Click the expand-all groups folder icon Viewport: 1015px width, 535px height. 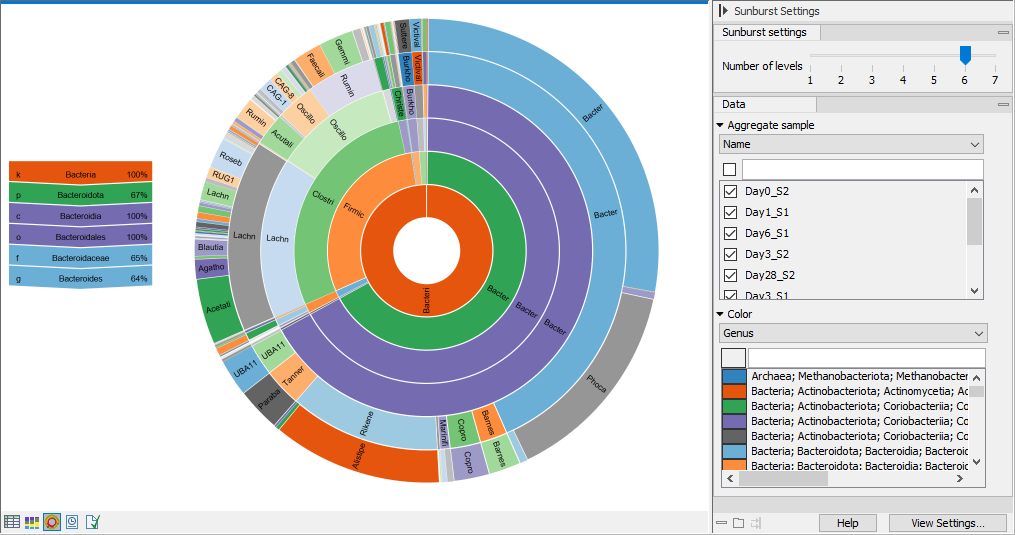(738, 523)
